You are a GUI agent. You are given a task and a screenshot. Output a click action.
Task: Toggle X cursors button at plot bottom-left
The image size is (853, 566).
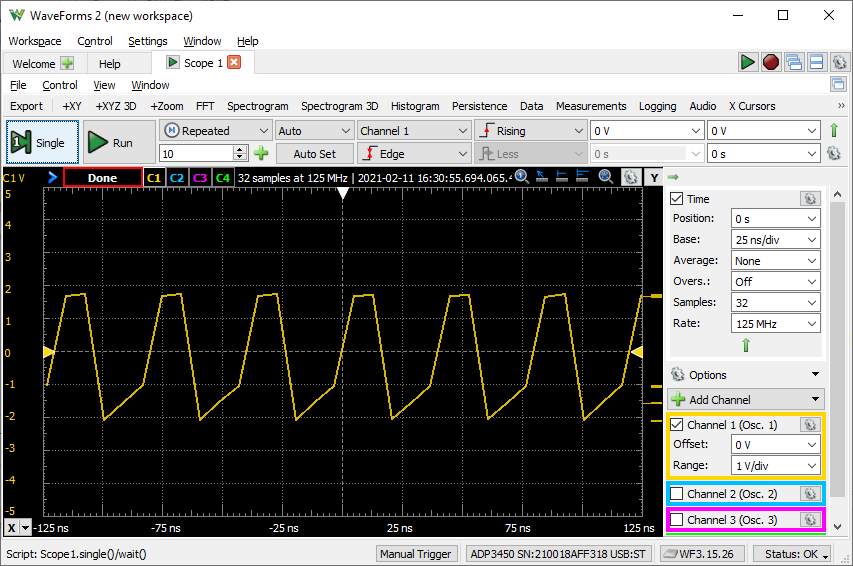click(11, 527)
